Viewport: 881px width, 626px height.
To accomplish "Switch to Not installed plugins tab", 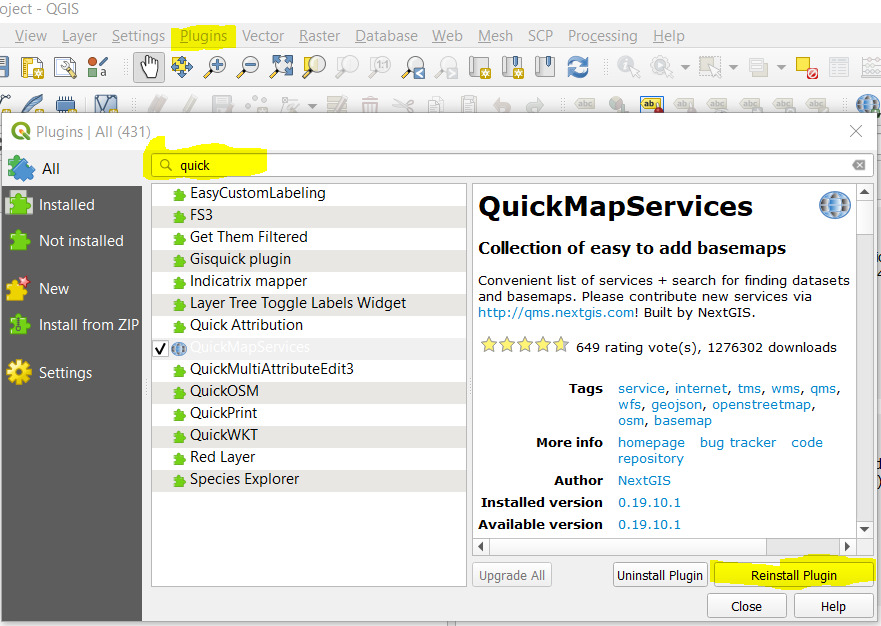I will 72,241.
